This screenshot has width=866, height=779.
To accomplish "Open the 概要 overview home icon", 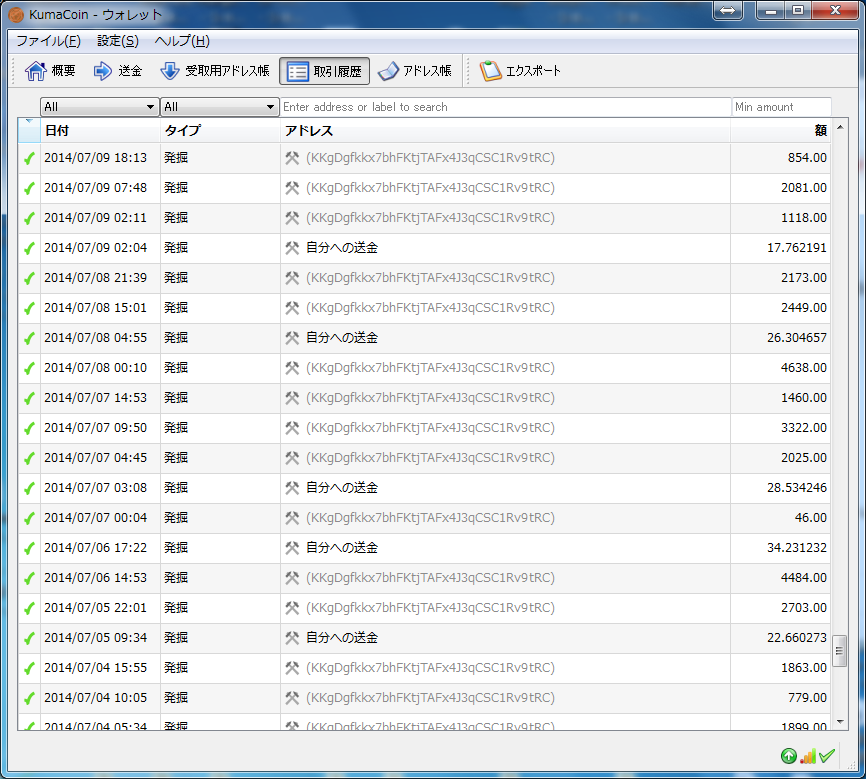I will point(36,71).
